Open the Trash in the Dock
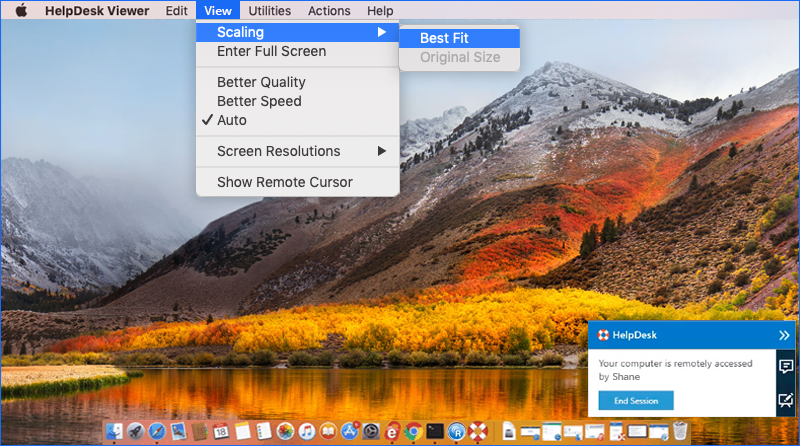The width and height of the screenshot is (800, 446). coord(679,432)
